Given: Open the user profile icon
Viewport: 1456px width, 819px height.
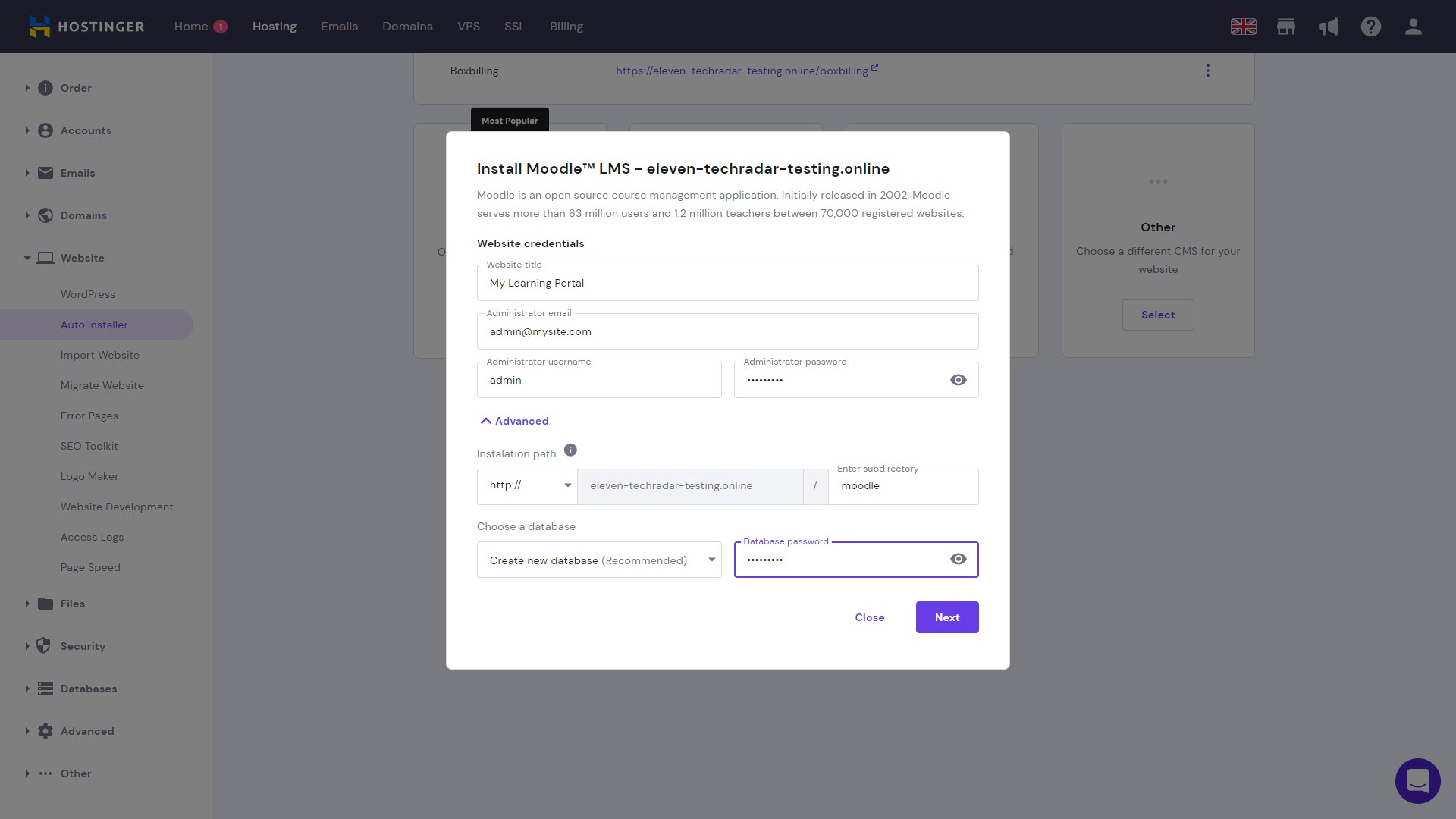Looking at the screenshot, I should point(1413,27).
